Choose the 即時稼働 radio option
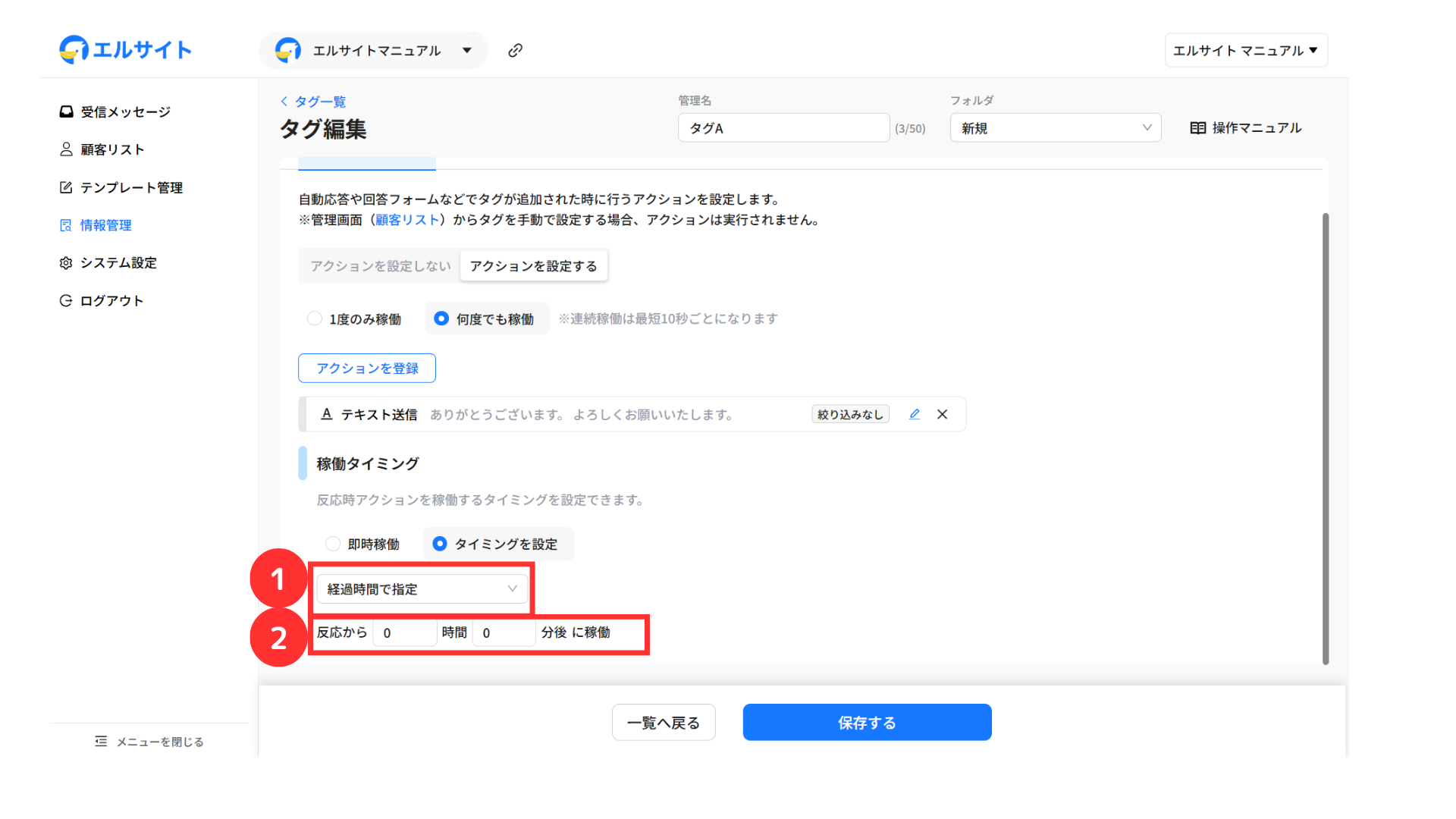1456x819 pixels. coord(333,544)
